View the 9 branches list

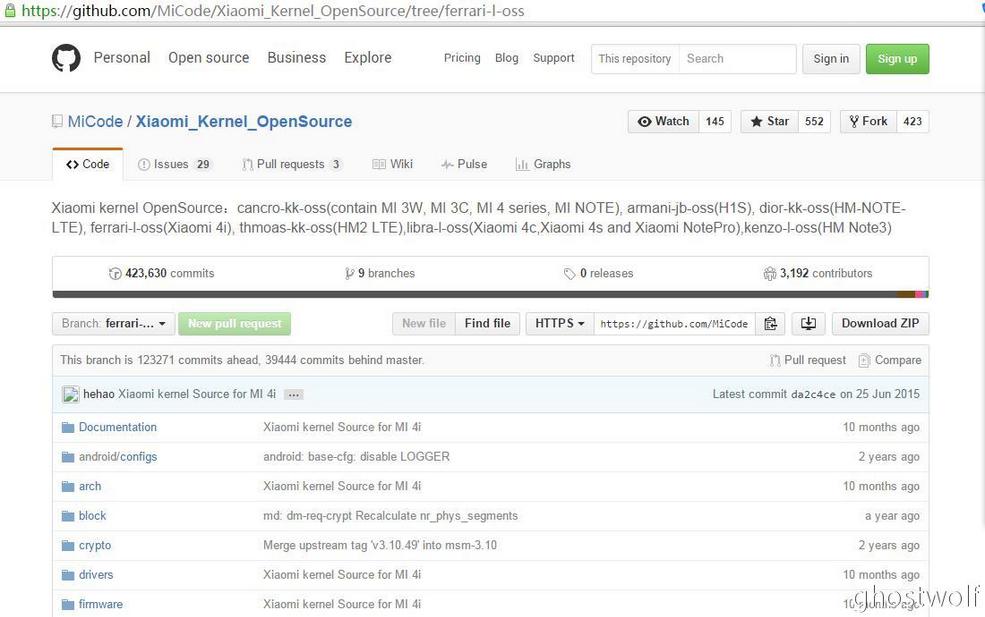pyautogui.click(x=379, y=273)
